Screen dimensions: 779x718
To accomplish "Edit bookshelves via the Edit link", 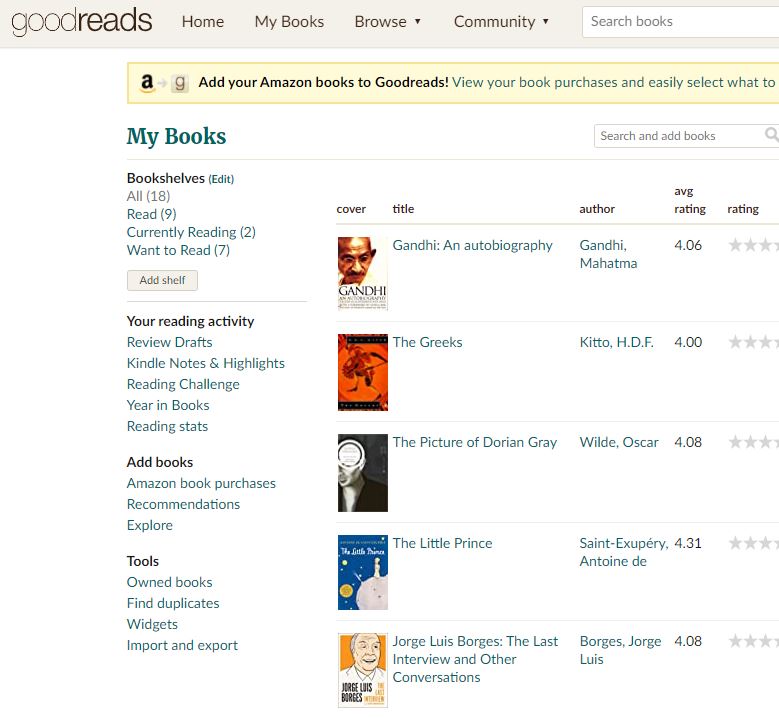I will tap(221, 179).
